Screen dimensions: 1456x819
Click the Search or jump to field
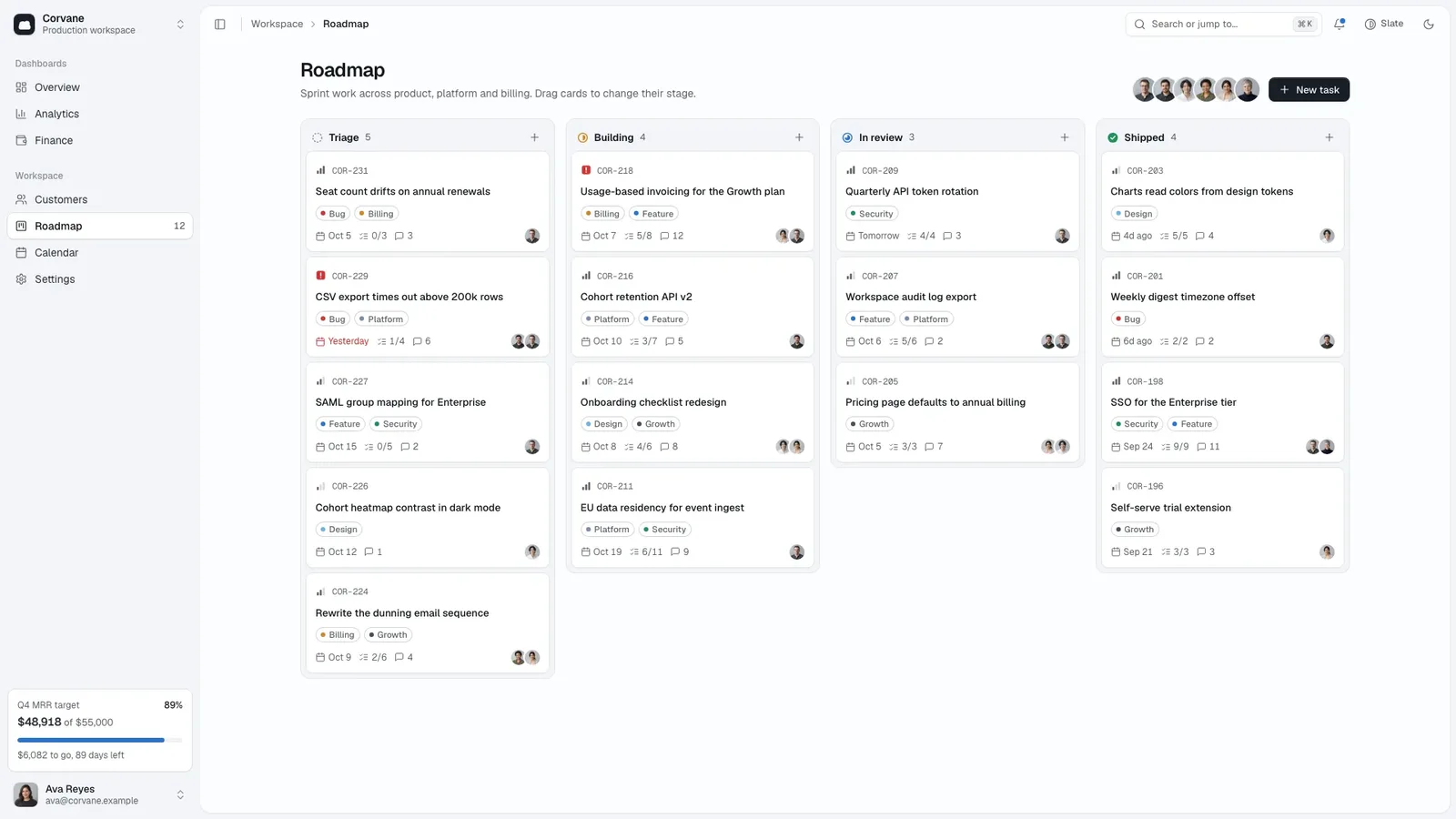(1223, 25)
